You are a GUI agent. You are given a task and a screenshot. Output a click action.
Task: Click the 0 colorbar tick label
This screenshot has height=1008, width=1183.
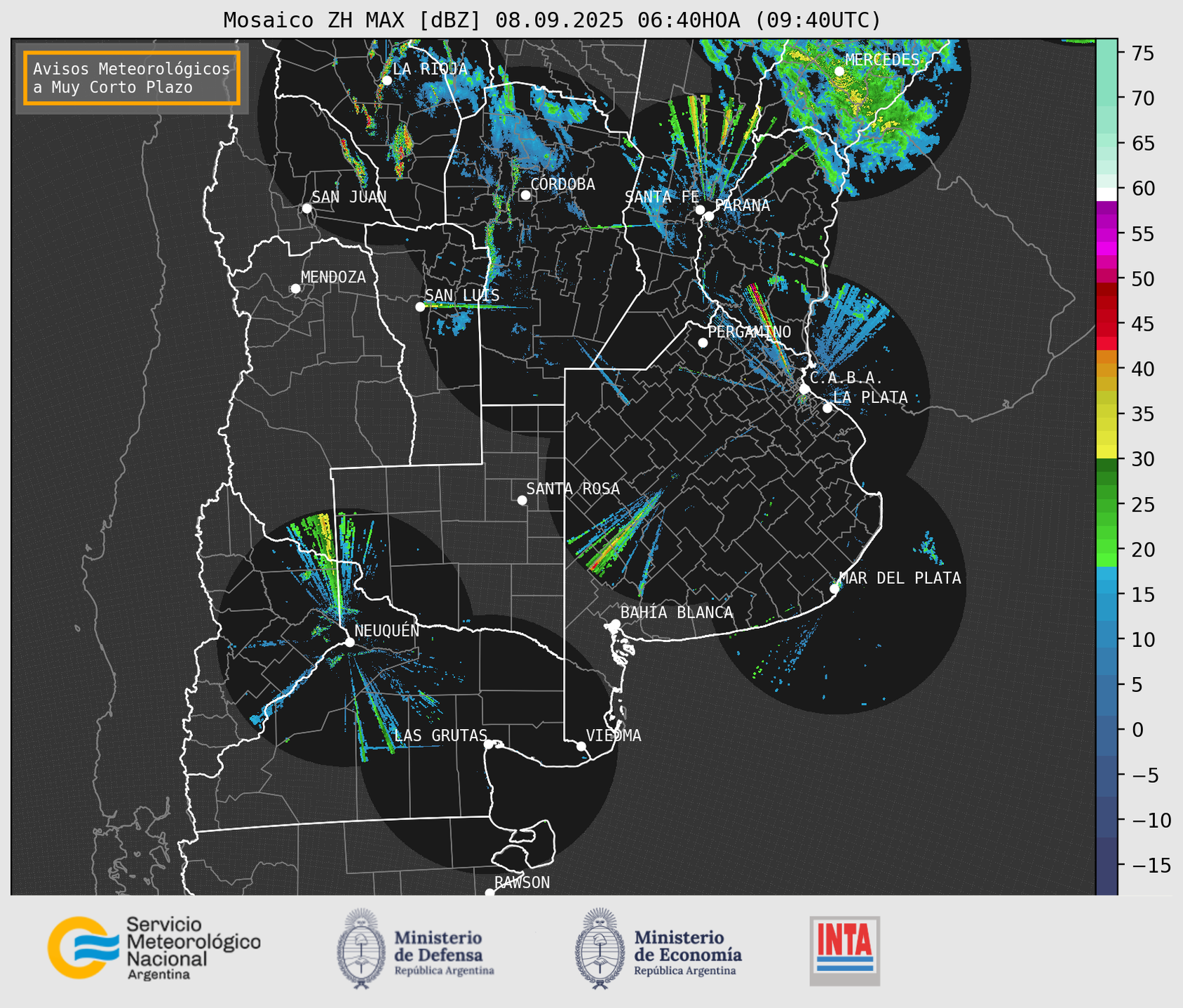(1137, 730)
